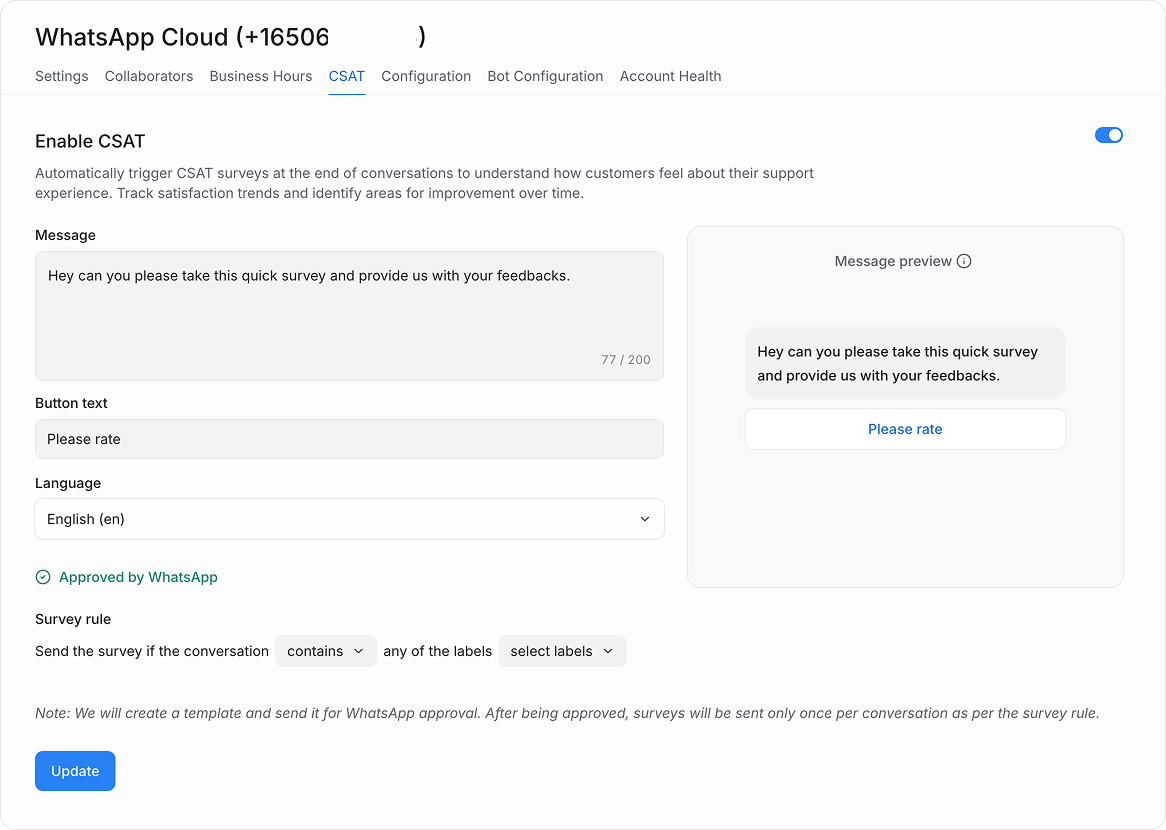Click the 'Enable CSAT' heading
Image resolution: width=1166 pixels, height=830 pixels.
(x=90, y=141)
